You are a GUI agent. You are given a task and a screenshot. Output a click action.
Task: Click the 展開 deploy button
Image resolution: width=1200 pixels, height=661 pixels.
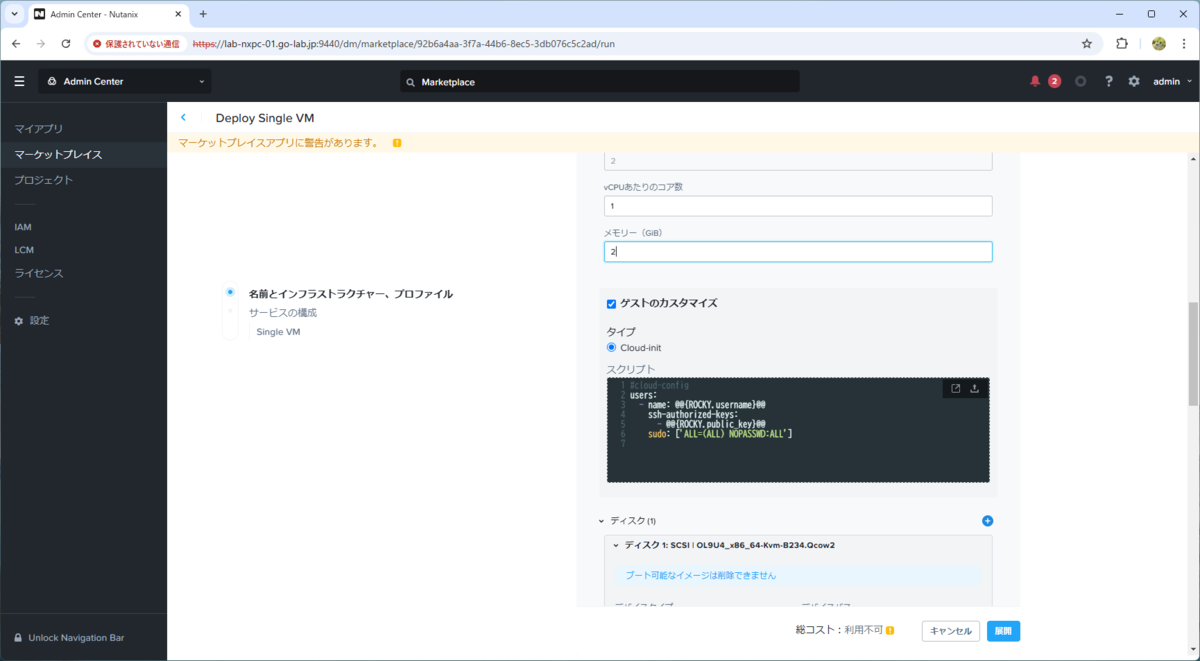click(1003, 631)
